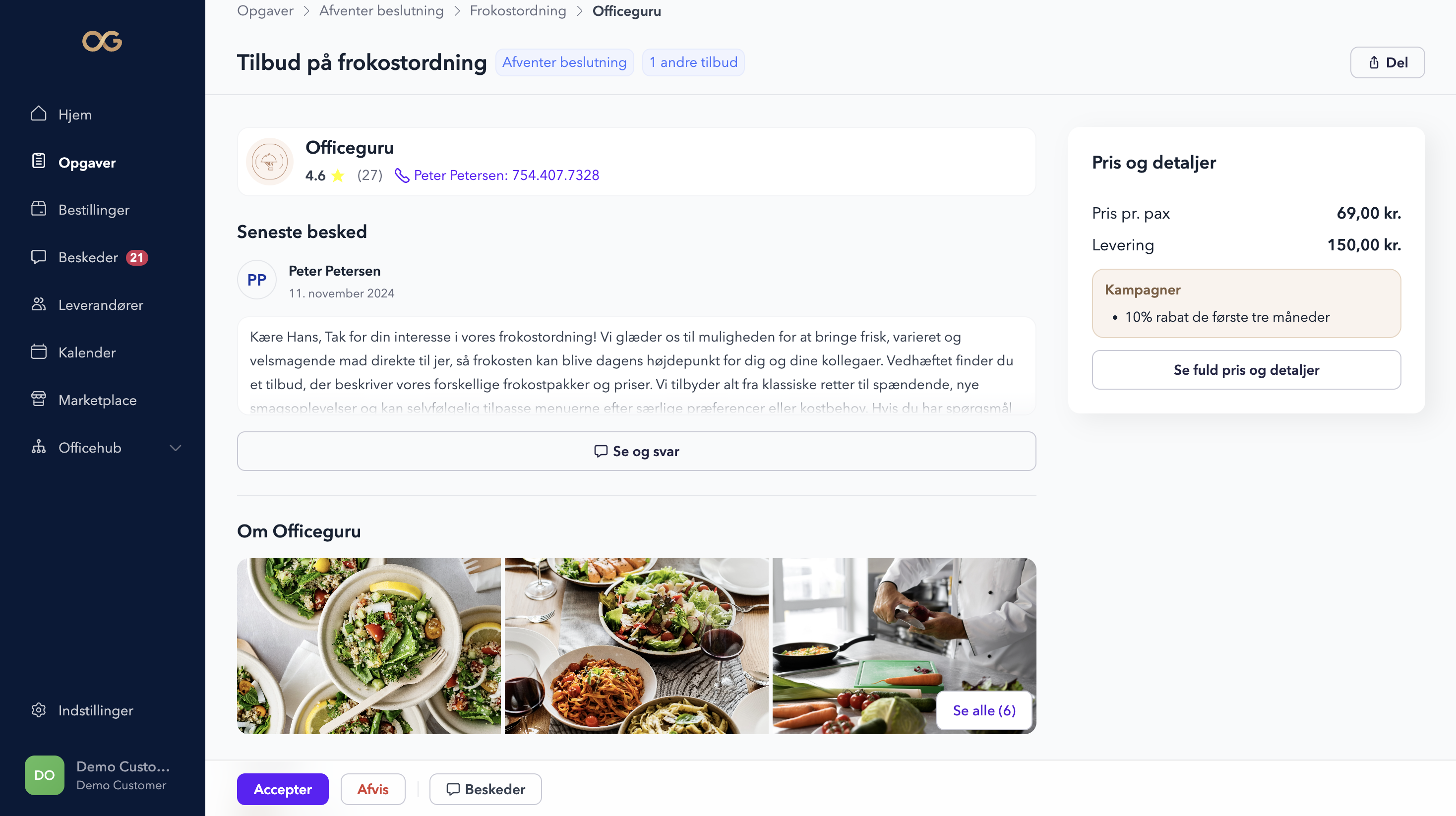Call Peter Petersen phone link

pos(506,175)
